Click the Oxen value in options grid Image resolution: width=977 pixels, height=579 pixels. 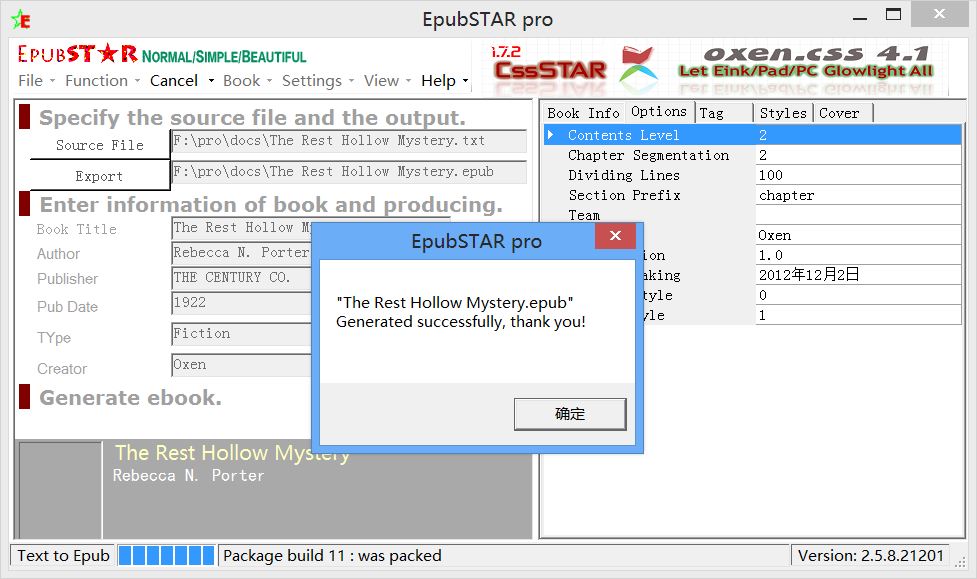click(858, 235)
